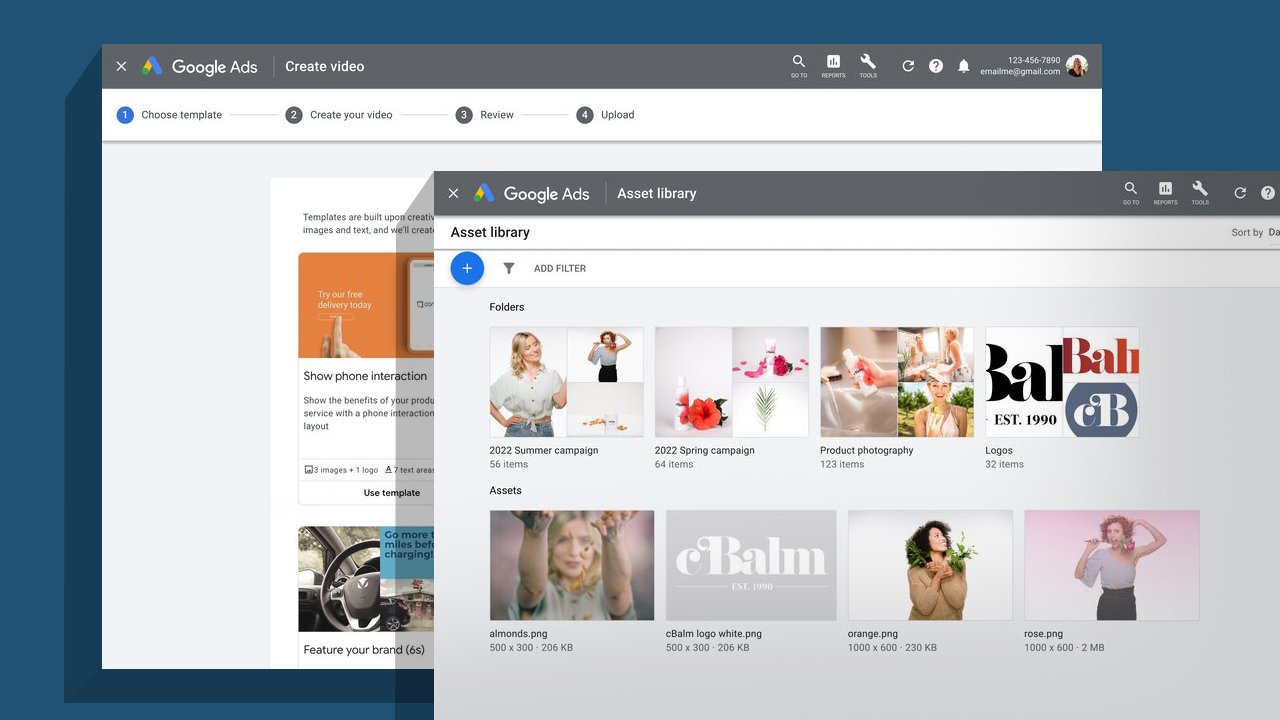Viewport: 1280px width, 720px height.
Task: Click the orange.png file name
Action: click(873, 634)
